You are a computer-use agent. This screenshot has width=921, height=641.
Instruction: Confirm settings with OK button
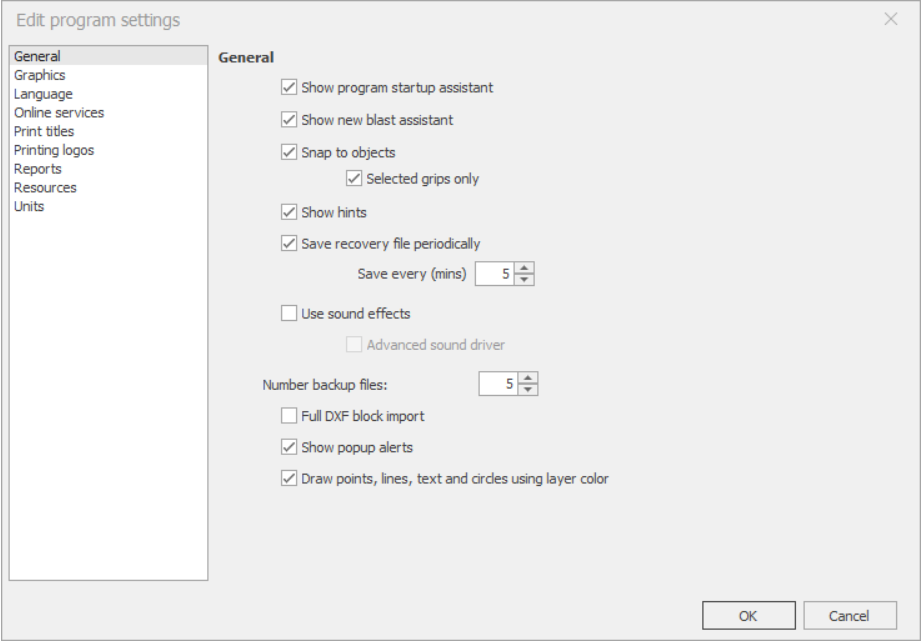pos(749,616)
